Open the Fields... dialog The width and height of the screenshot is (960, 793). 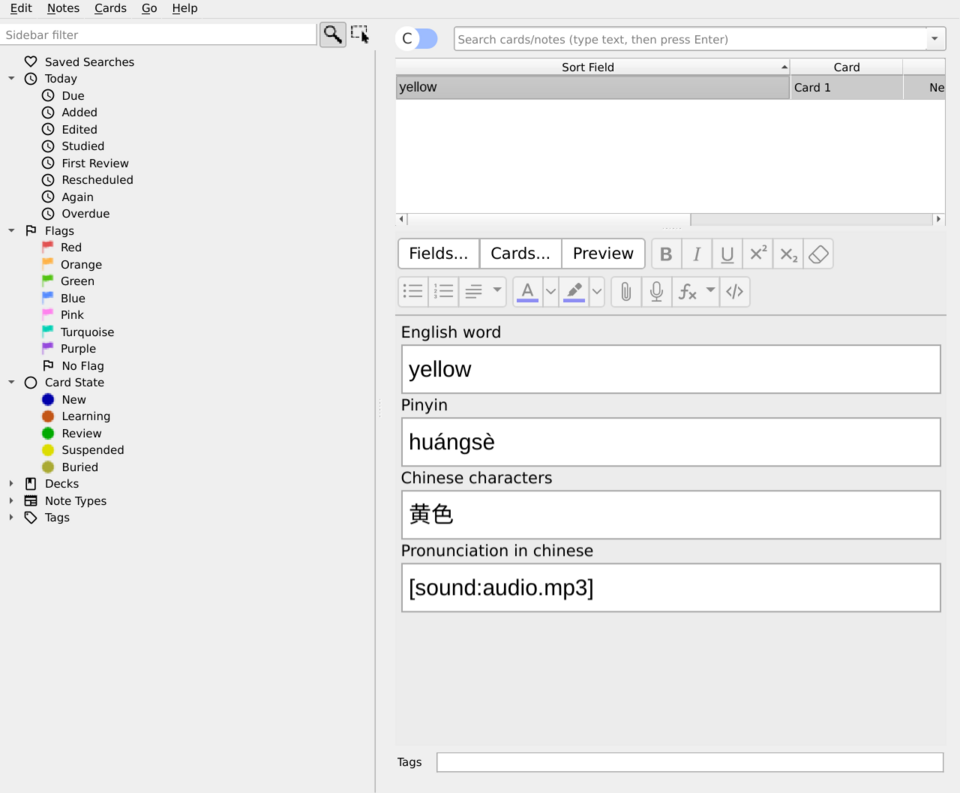pos(438,253)
